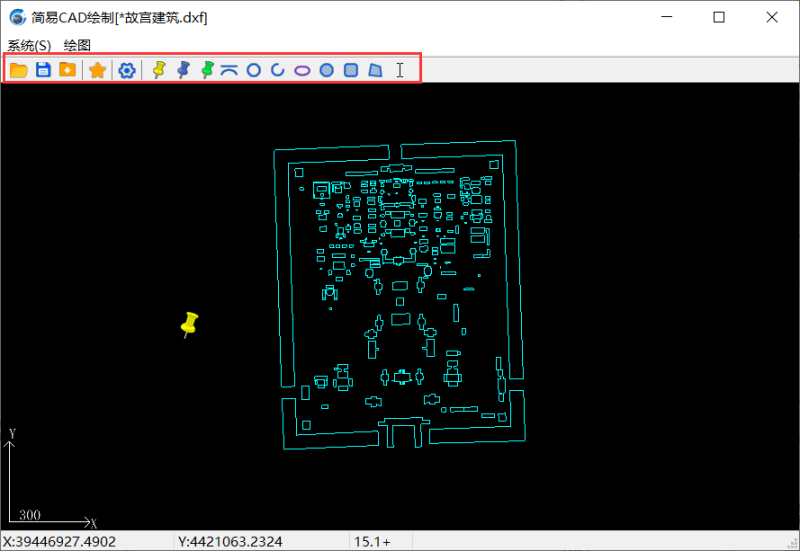The height and width of the screenshot is (551, 800).
Task: Click the yellow pushpin marker on the canvas
Action: click(189, 324)
